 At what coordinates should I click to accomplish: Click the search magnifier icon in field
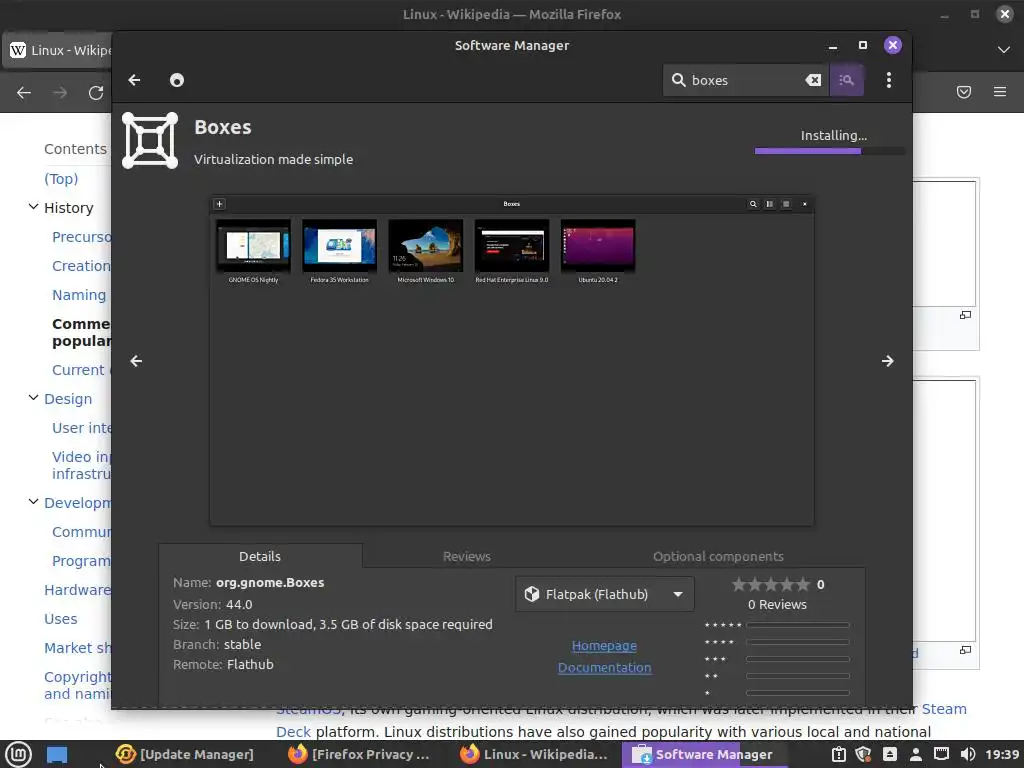679,80
